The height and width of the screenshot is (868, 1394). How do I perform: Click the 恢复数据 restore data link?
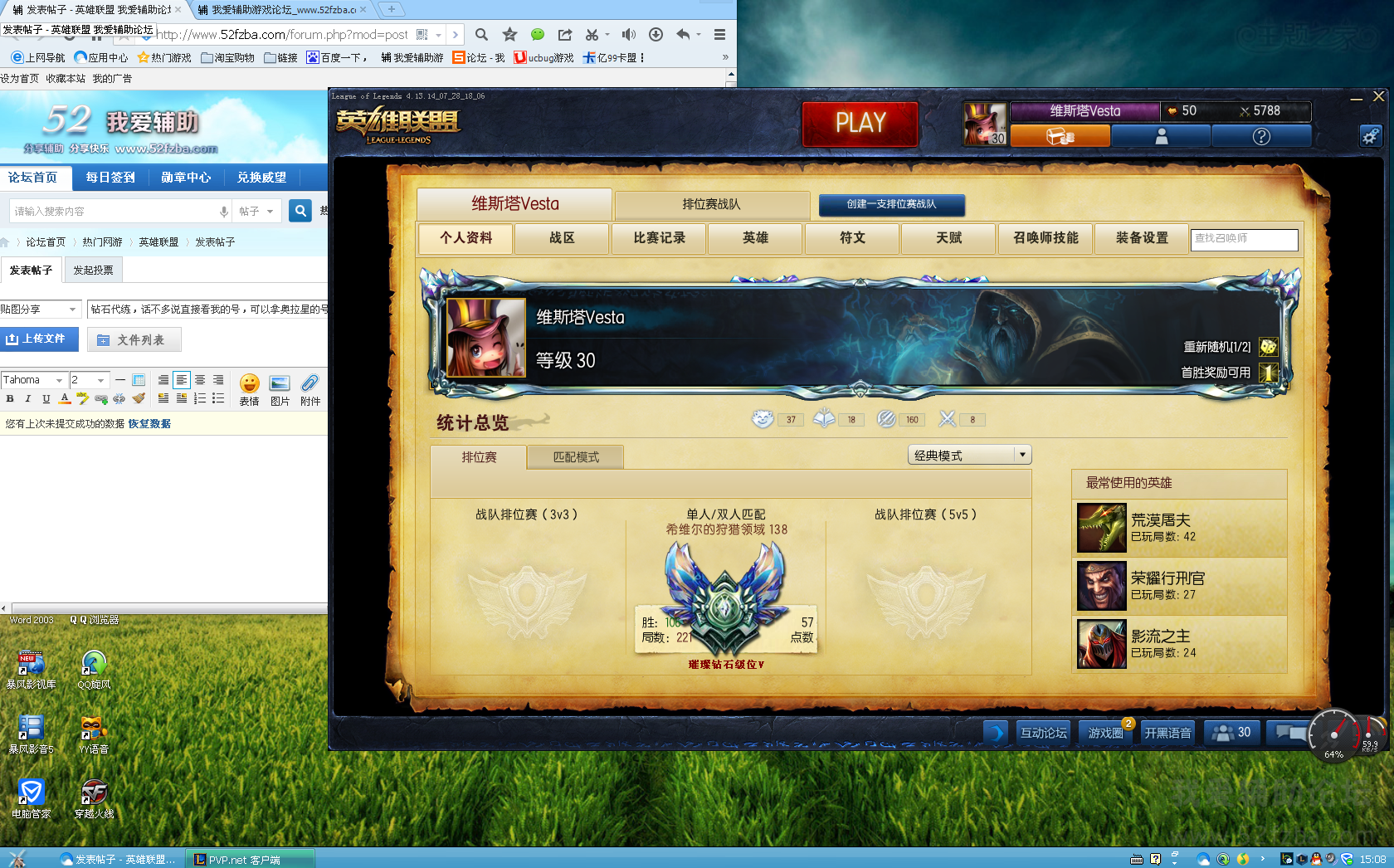[149, 424]
